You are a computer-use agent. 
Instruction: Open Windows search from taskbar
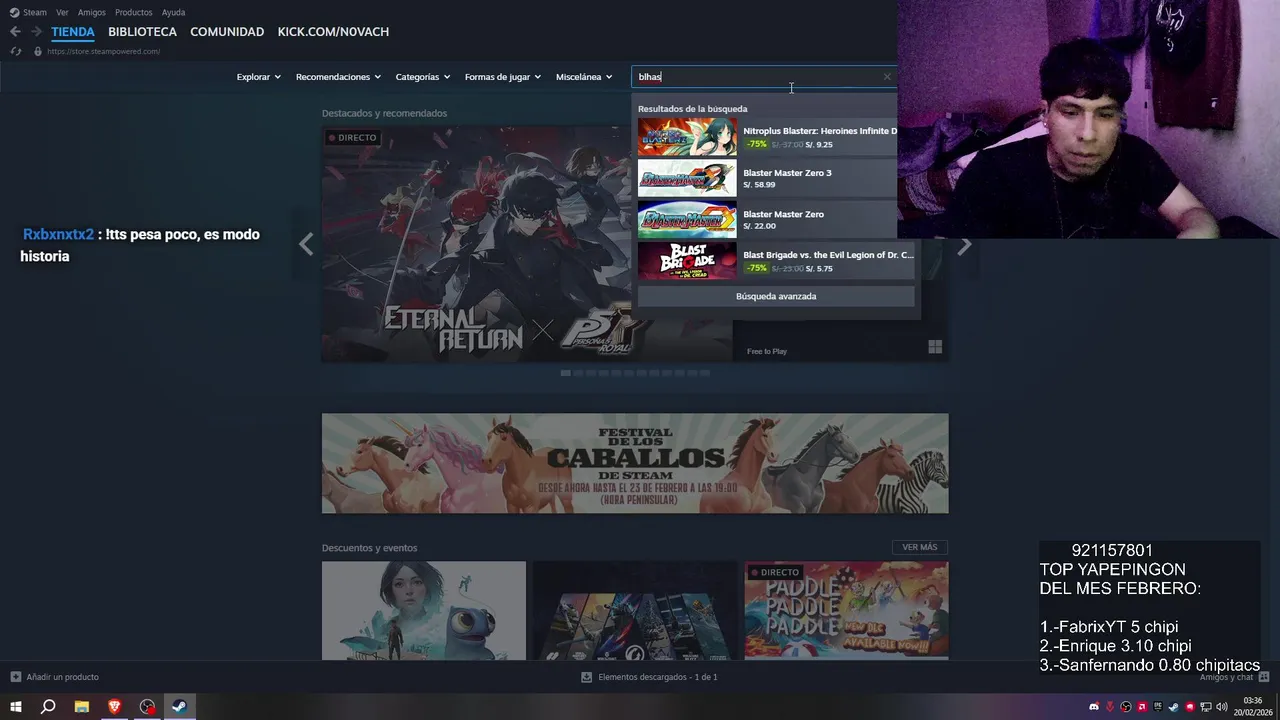tap(48, 707)
